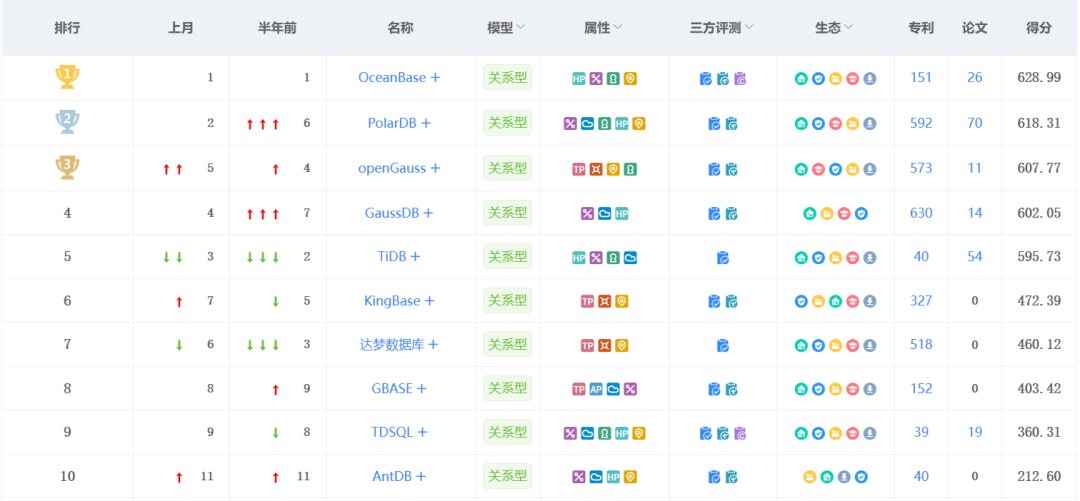
Task: Click the green keyhole attribute icon in TiDB row
Action: coord(613,258)
